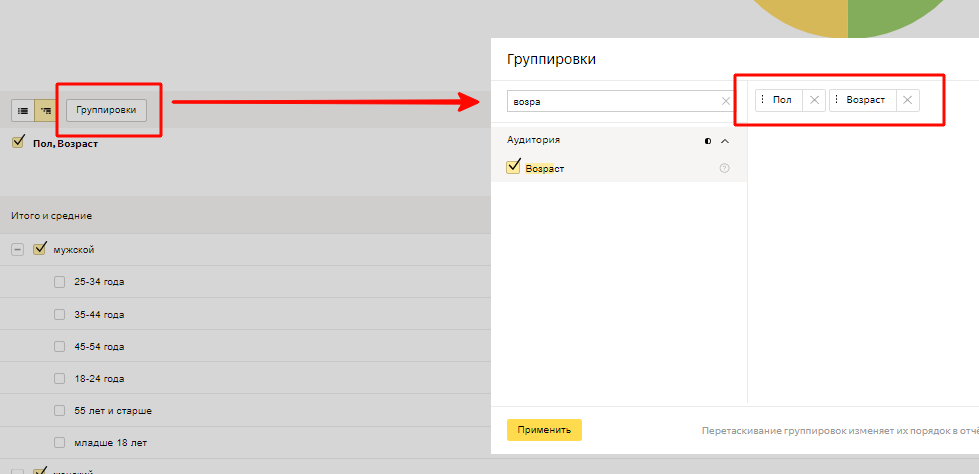Remove the Пол grouping chip
Image resolution: width=979 pixels, height=474 pixels.
click(814, 100)
